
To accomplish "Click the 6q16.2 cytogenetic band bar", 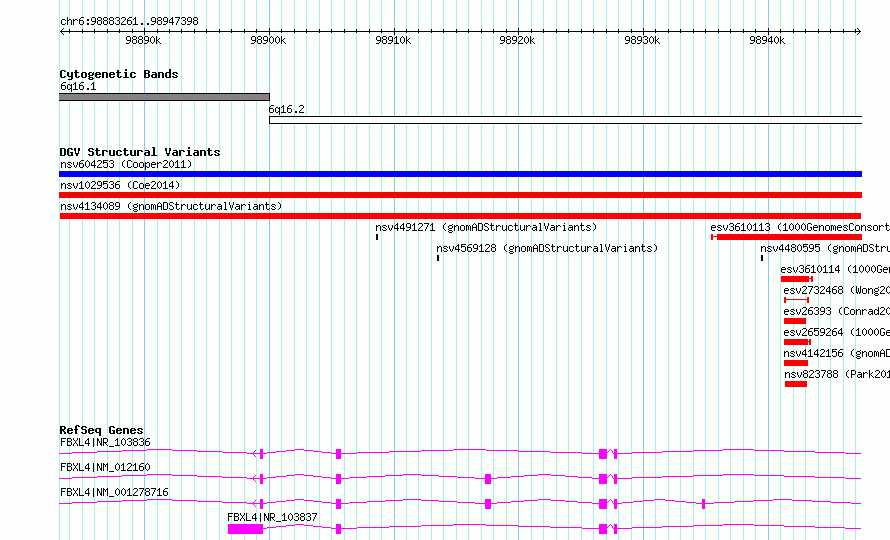I will click(x=565, y=120).
